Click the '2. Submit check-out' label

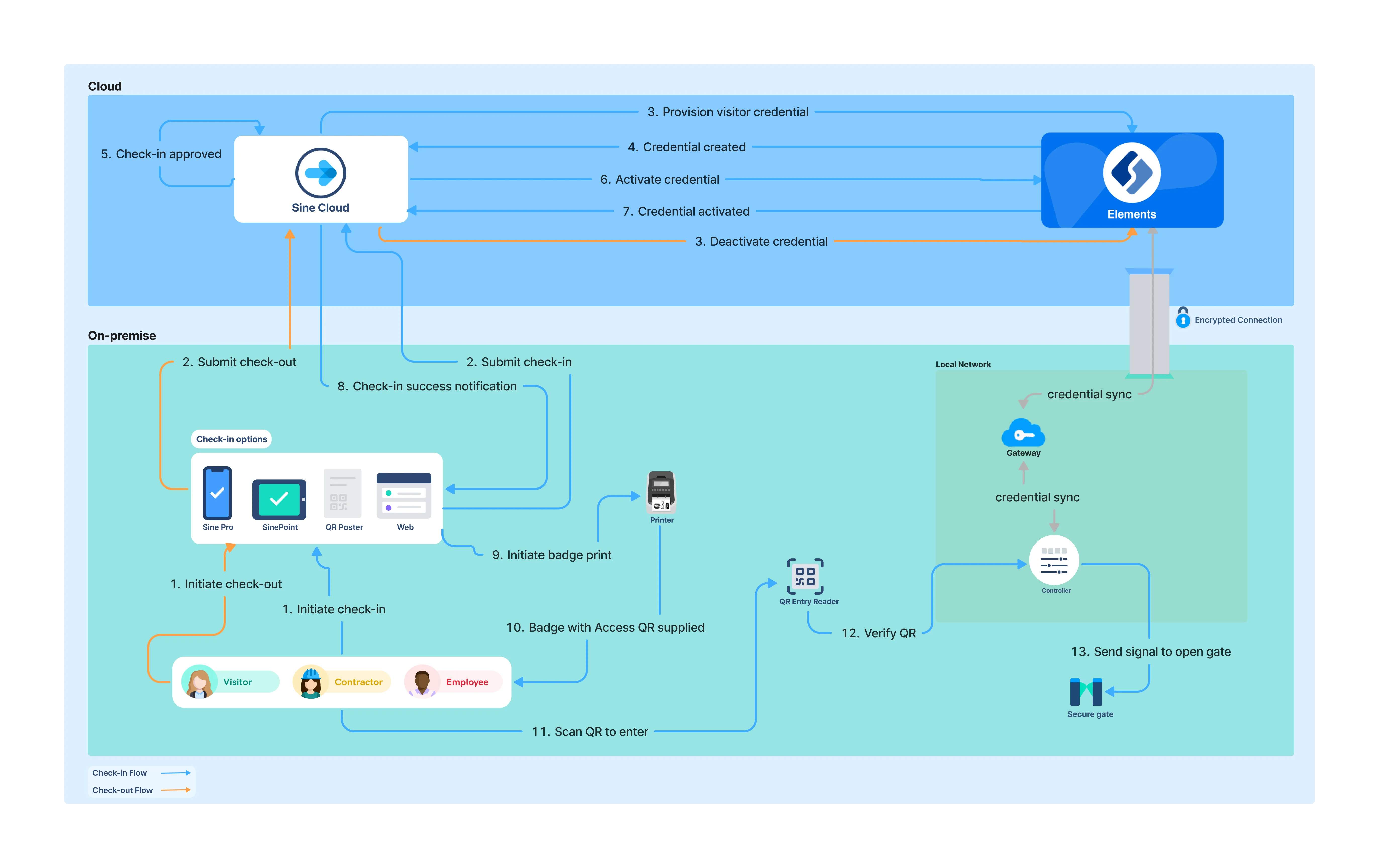click(x=239, y=362)
